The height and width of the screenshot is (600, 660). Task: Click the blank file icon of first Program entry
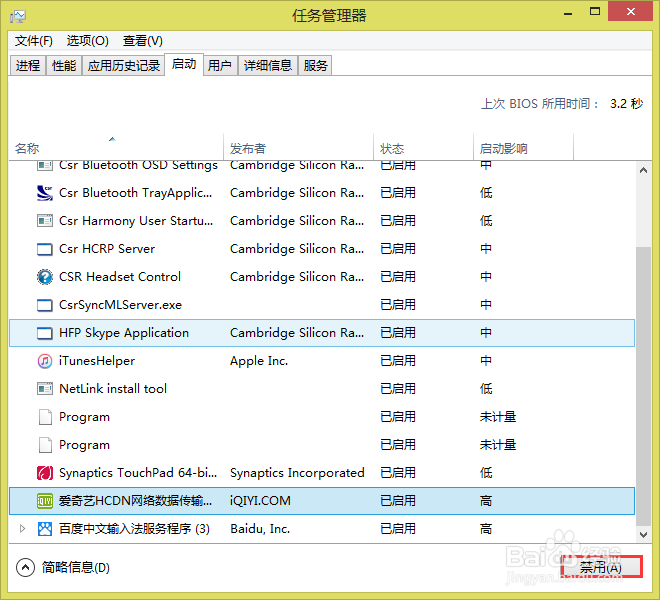coord(45,417)
